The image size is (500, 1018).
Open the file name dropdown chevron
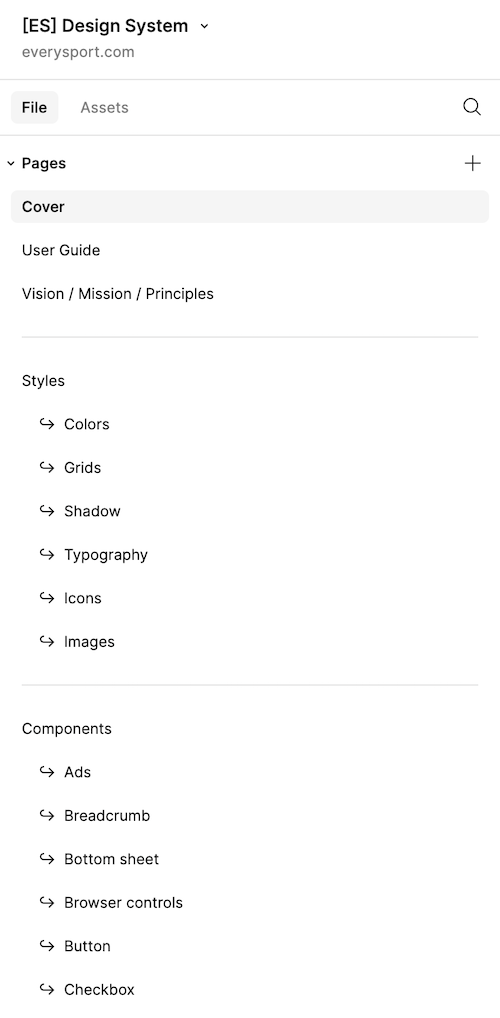pos(204,26)
